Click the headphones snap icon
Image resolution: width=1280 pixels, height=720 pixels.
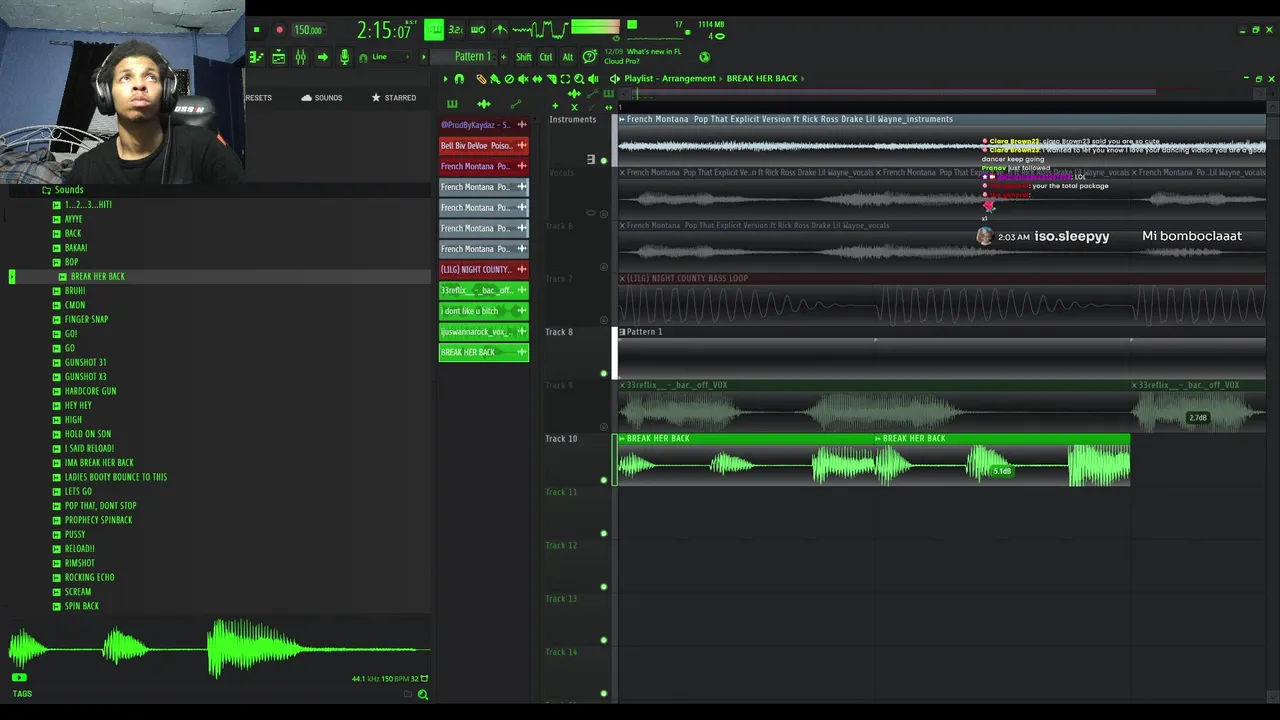coord(363,57)
